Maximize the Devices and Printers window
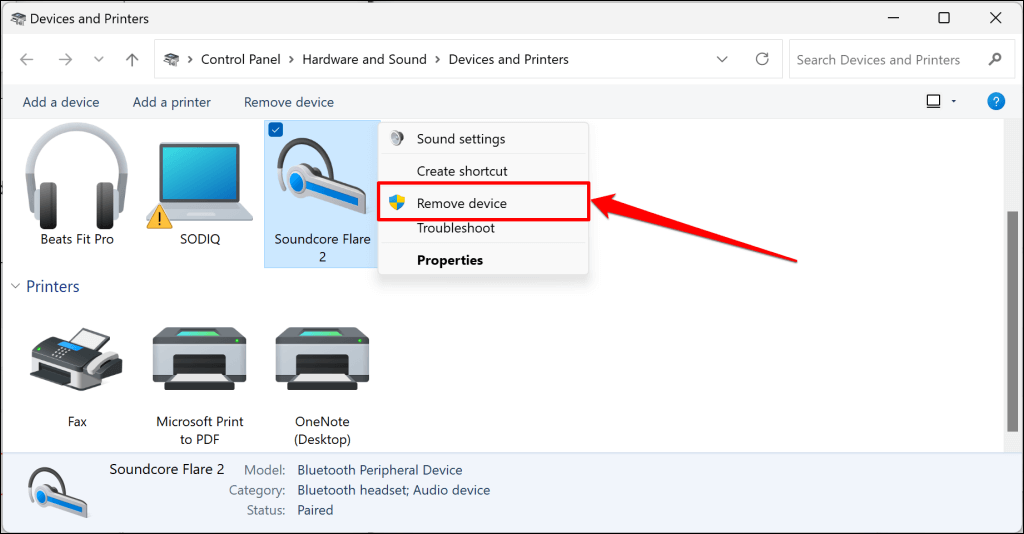This screenshot has height=534, width=1024. [944, 18]
